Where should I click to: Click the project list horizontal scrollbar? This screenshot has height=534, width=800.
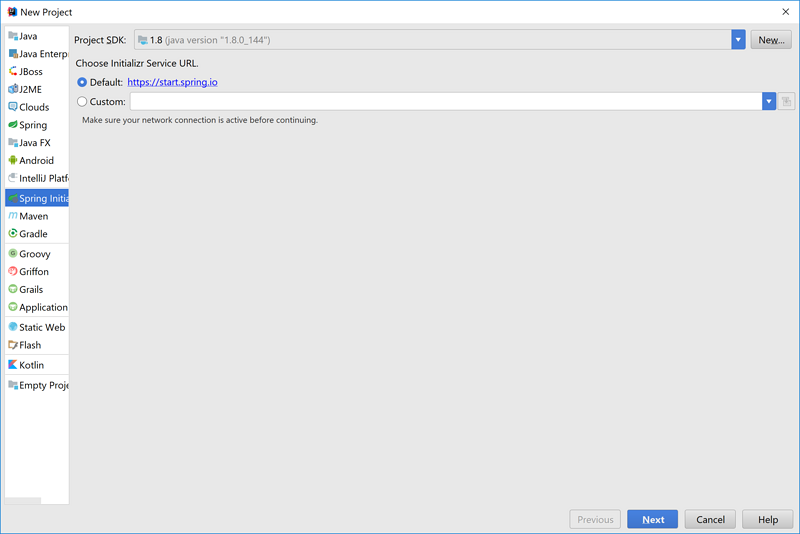point(23,500)
